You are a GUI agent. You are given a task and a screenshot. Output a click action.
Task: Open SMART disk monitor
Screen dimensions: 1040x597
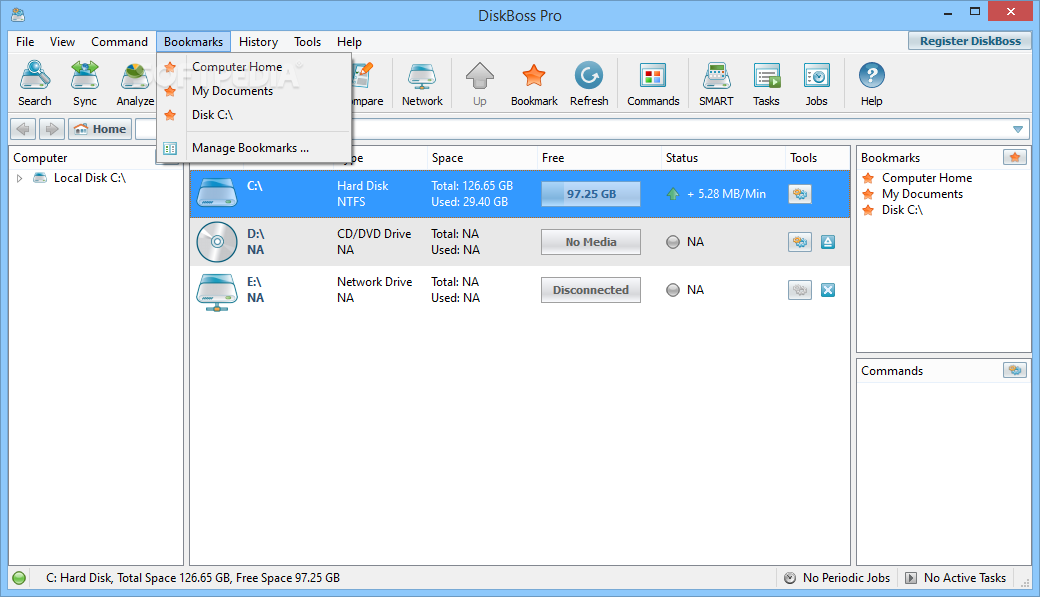pyautogui.click(x=716, y=84)
